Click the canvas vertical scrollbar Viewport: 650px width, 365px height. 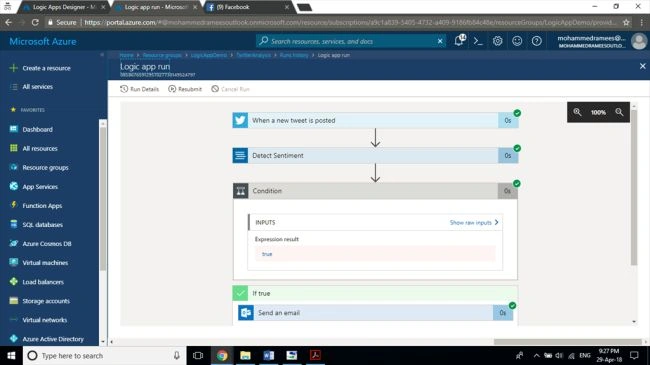coord(634,187)
